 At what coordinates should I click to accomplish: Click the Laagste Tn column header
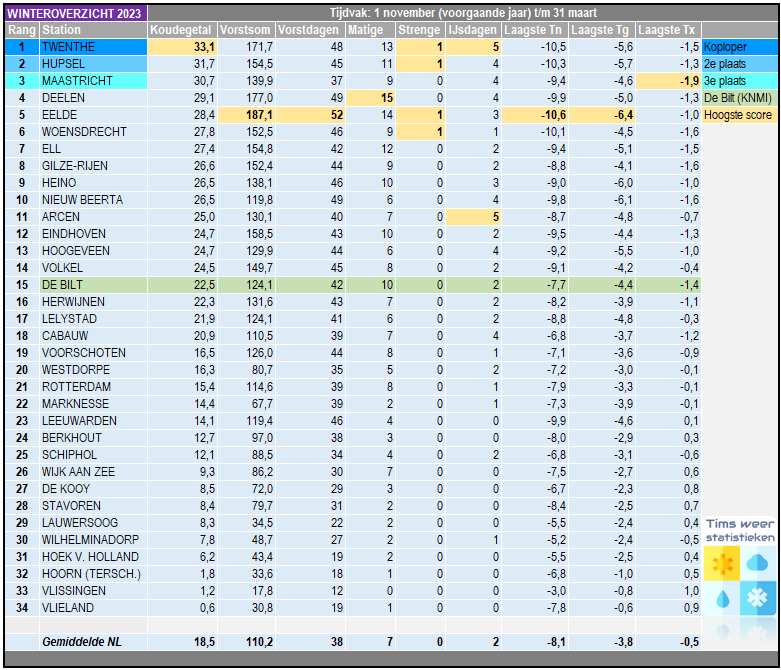pos(534,30)
